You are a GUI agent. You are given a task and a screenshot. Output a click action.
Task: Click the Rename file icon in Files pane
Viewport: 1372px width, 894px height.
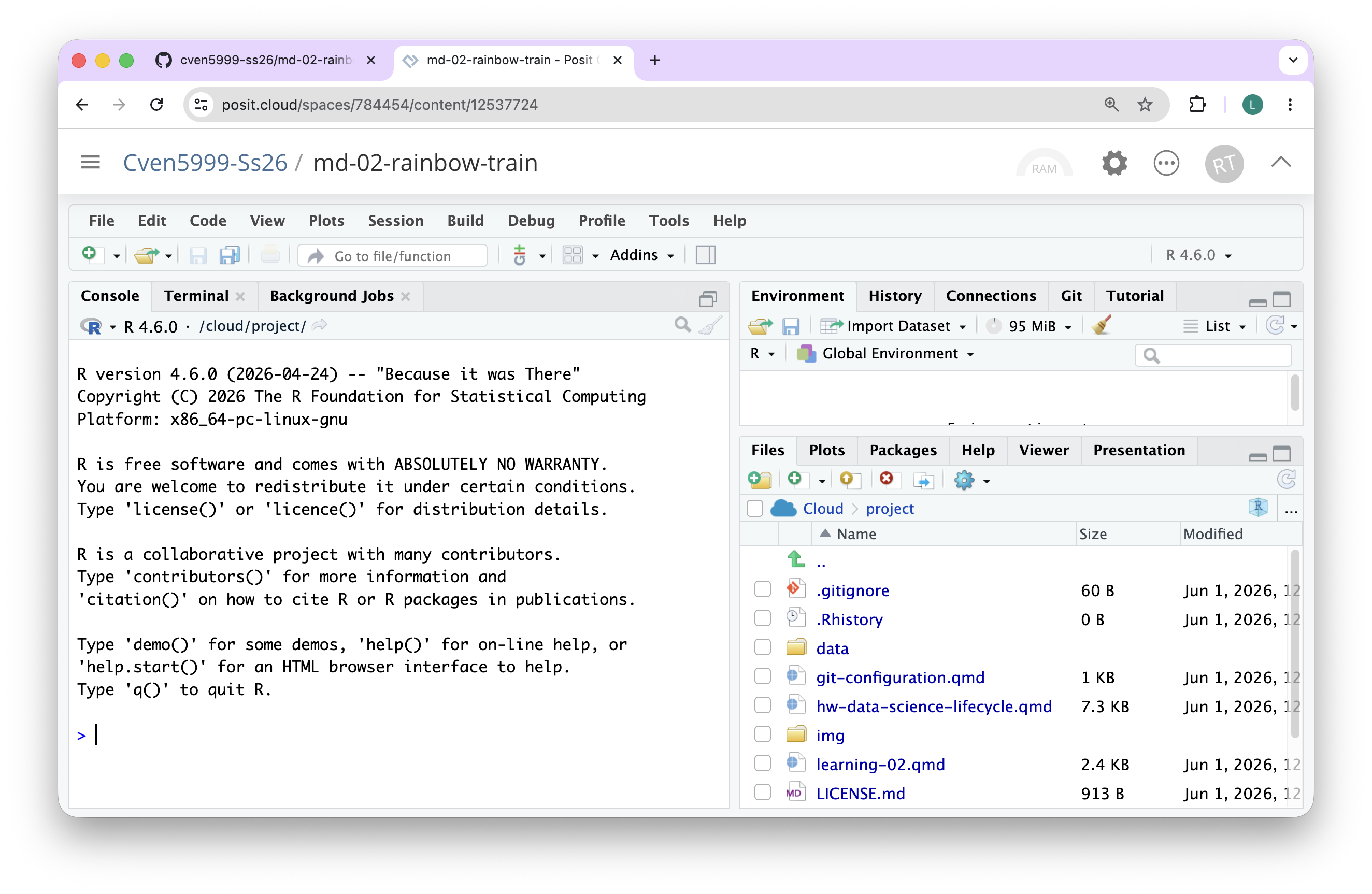[923, 480]
